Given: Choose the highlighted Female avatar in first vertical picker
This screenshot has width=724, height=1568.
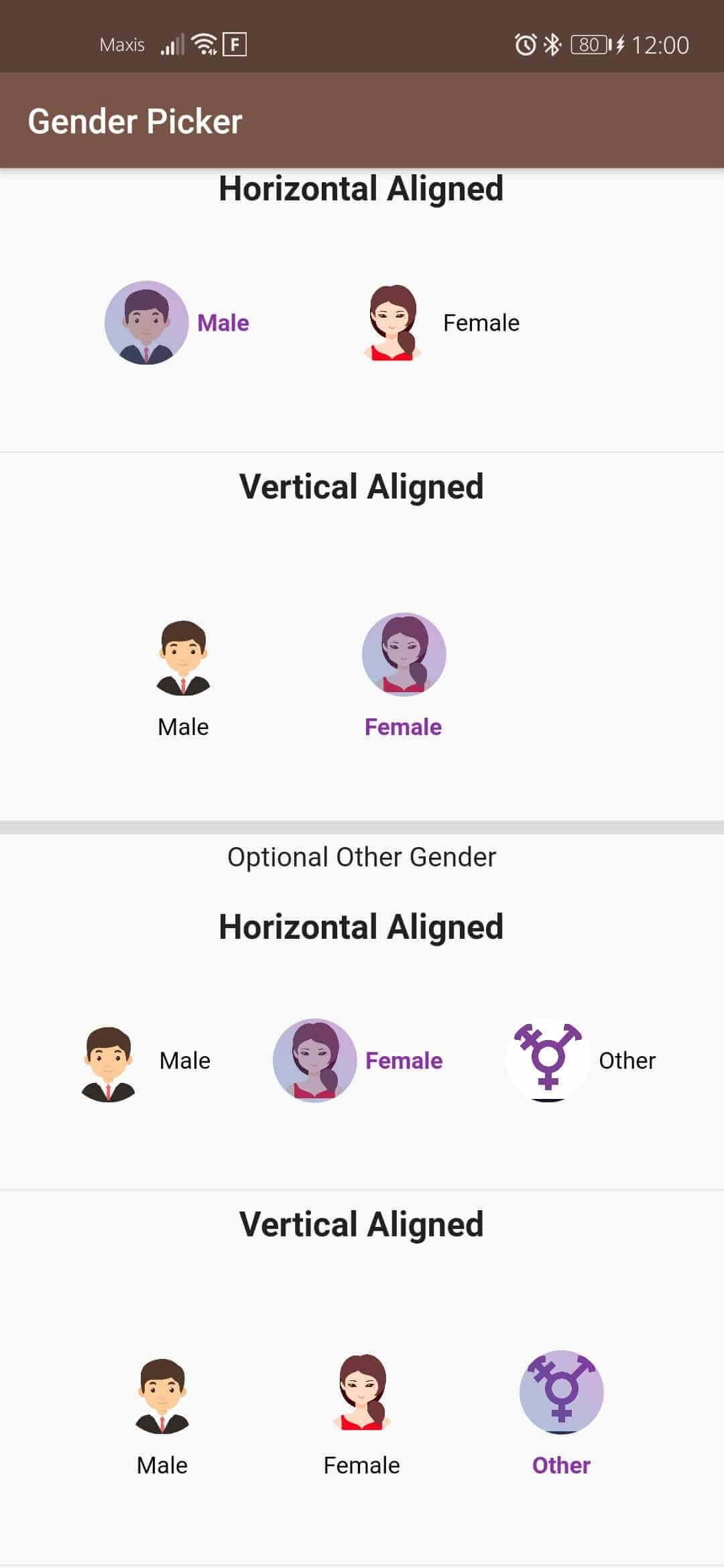Looking at the screenshot, I should 404,655.
